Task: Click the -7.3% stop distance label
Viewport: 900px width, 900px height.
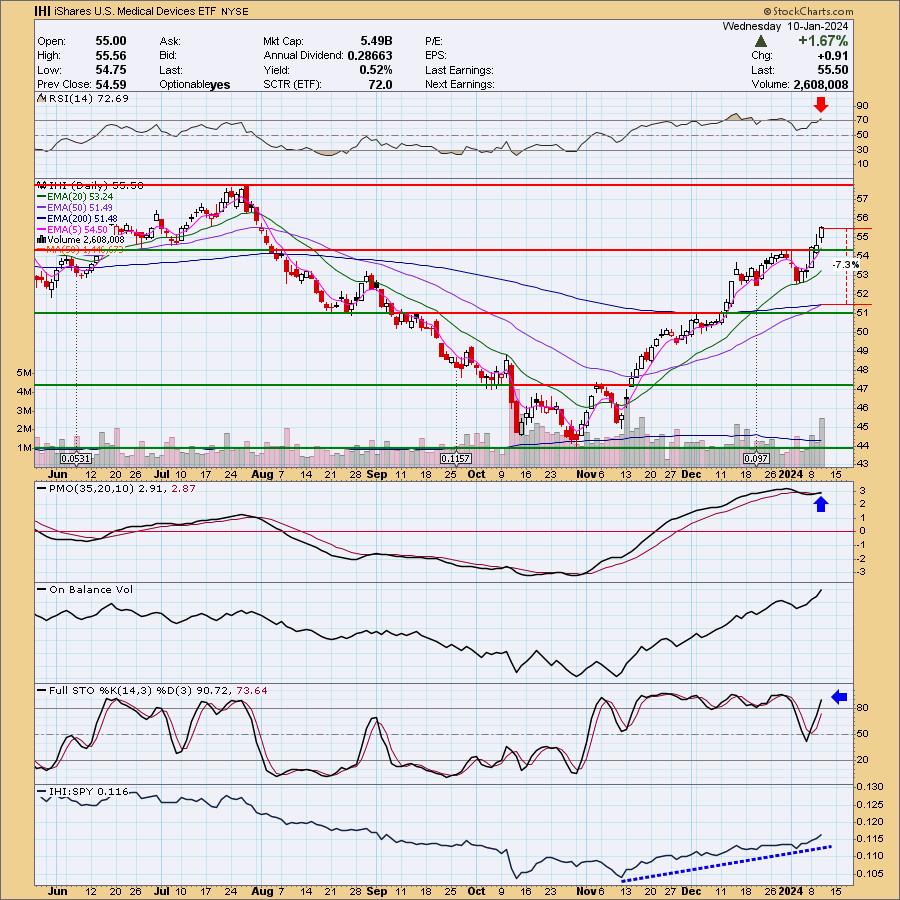Action: [x=846, y=265]
